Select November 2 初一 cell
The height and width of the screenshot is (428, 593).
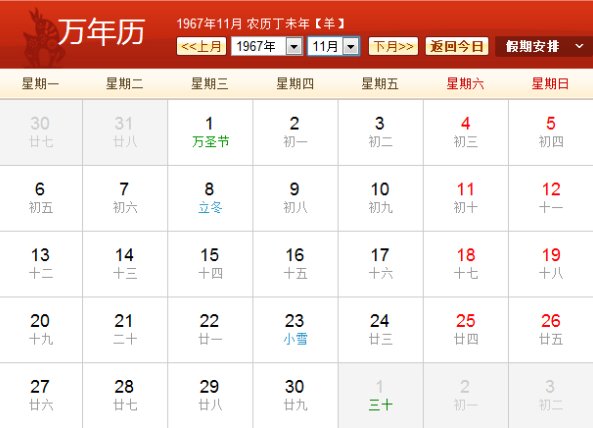(x=295, y=132)
